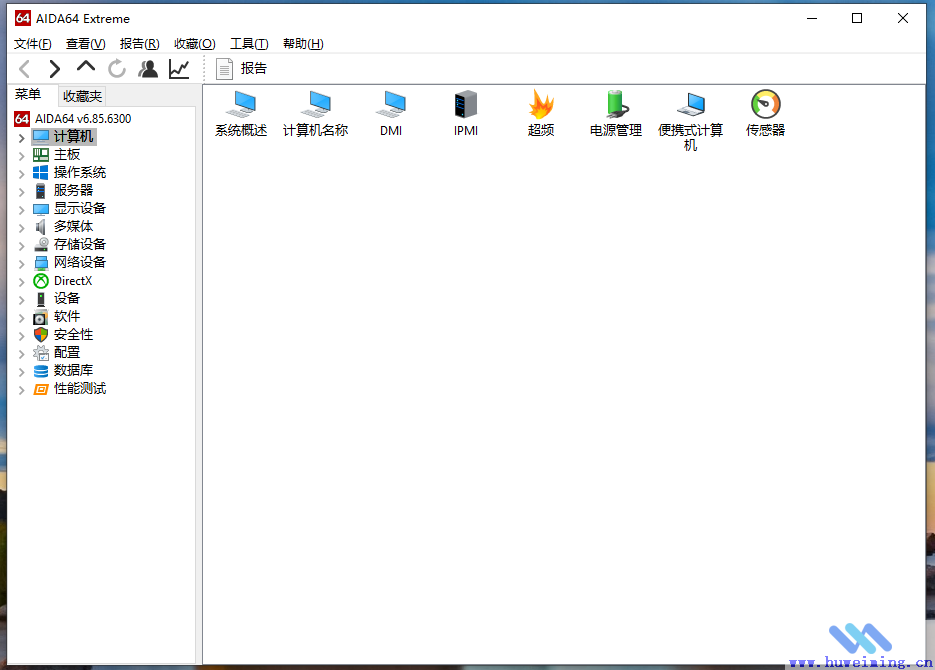The image size is (935, 670).
Task: Expand the 配置 tree node
Action: [21, 353]
